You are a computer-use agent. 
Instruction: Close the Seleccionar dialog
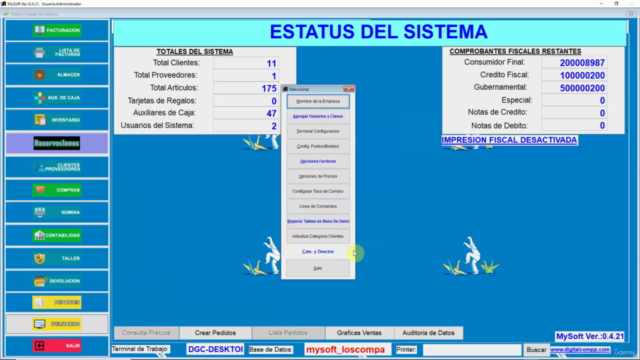pos(349,89)
